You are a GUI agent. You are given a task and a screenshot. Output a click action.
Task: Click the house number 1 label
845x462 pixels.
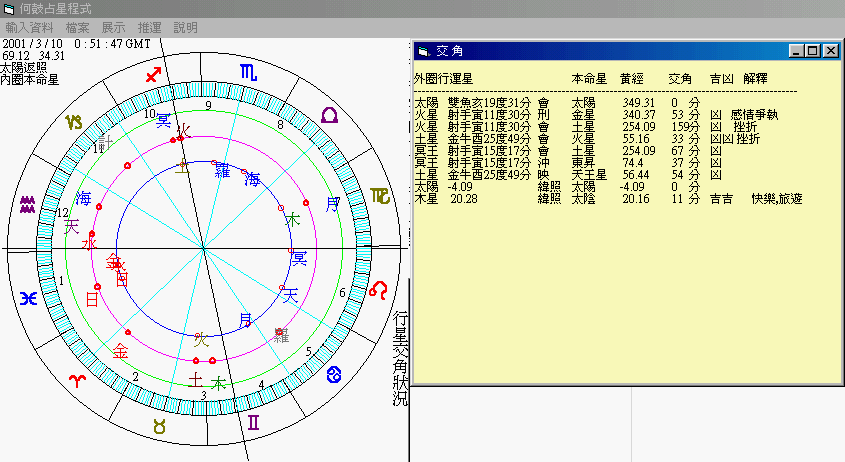click(61, 281)
